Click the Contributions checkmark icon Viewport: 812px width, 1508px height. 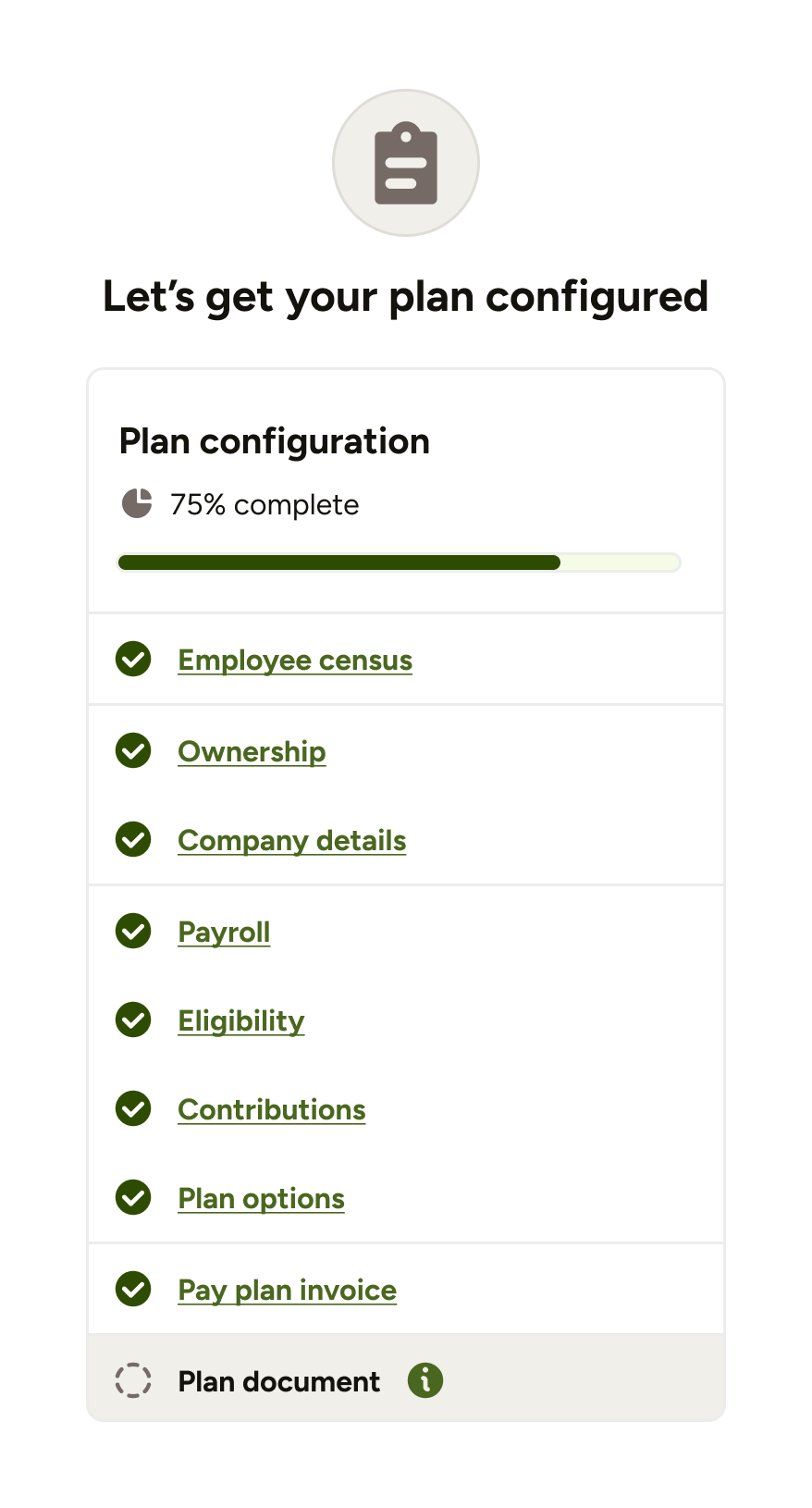pyautogui.click(x=134, y=1108)
